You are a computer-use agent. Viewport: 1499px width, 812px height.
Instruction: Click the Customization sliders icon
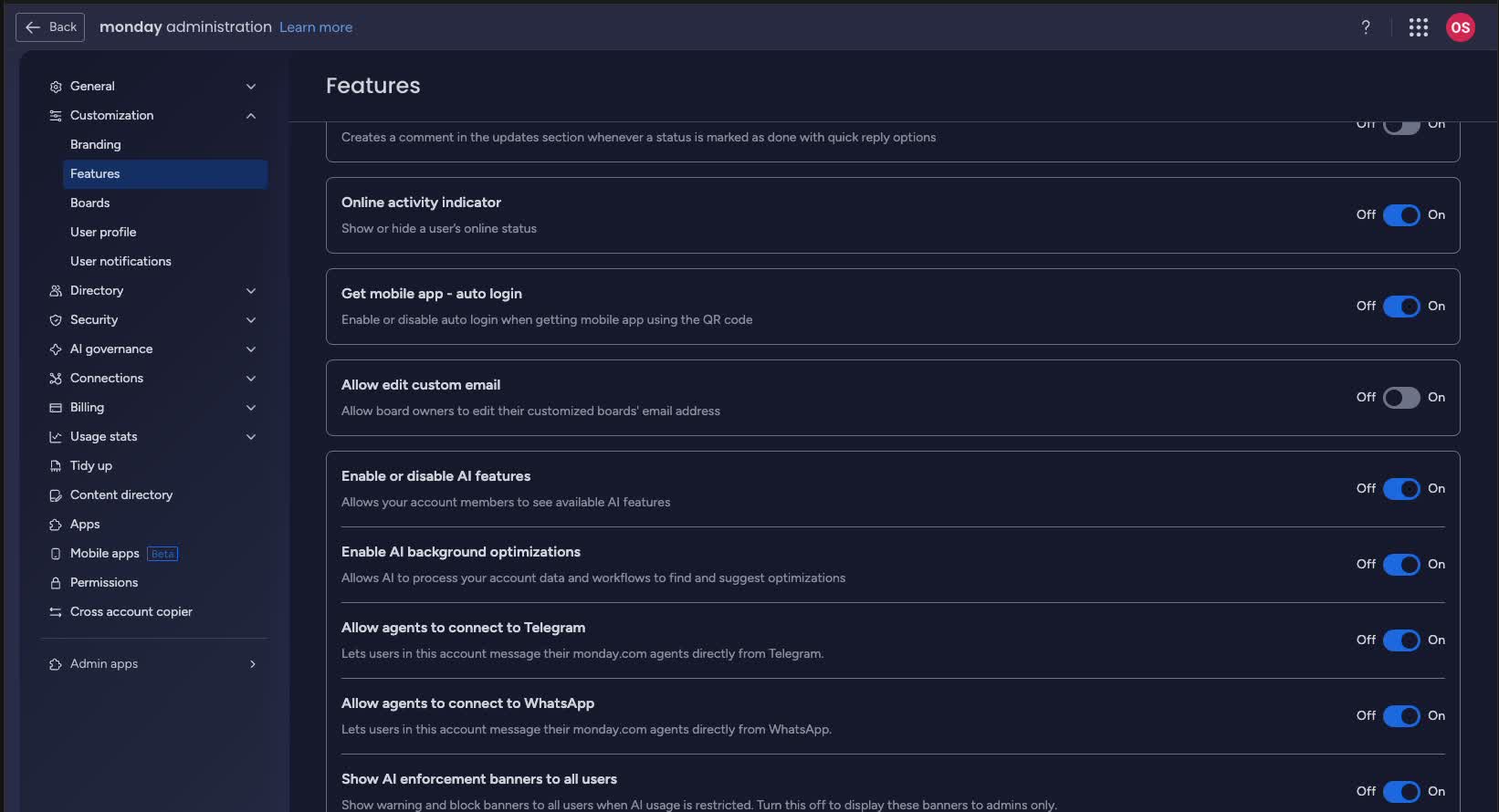pyautogui.click(x=56, y=116)
